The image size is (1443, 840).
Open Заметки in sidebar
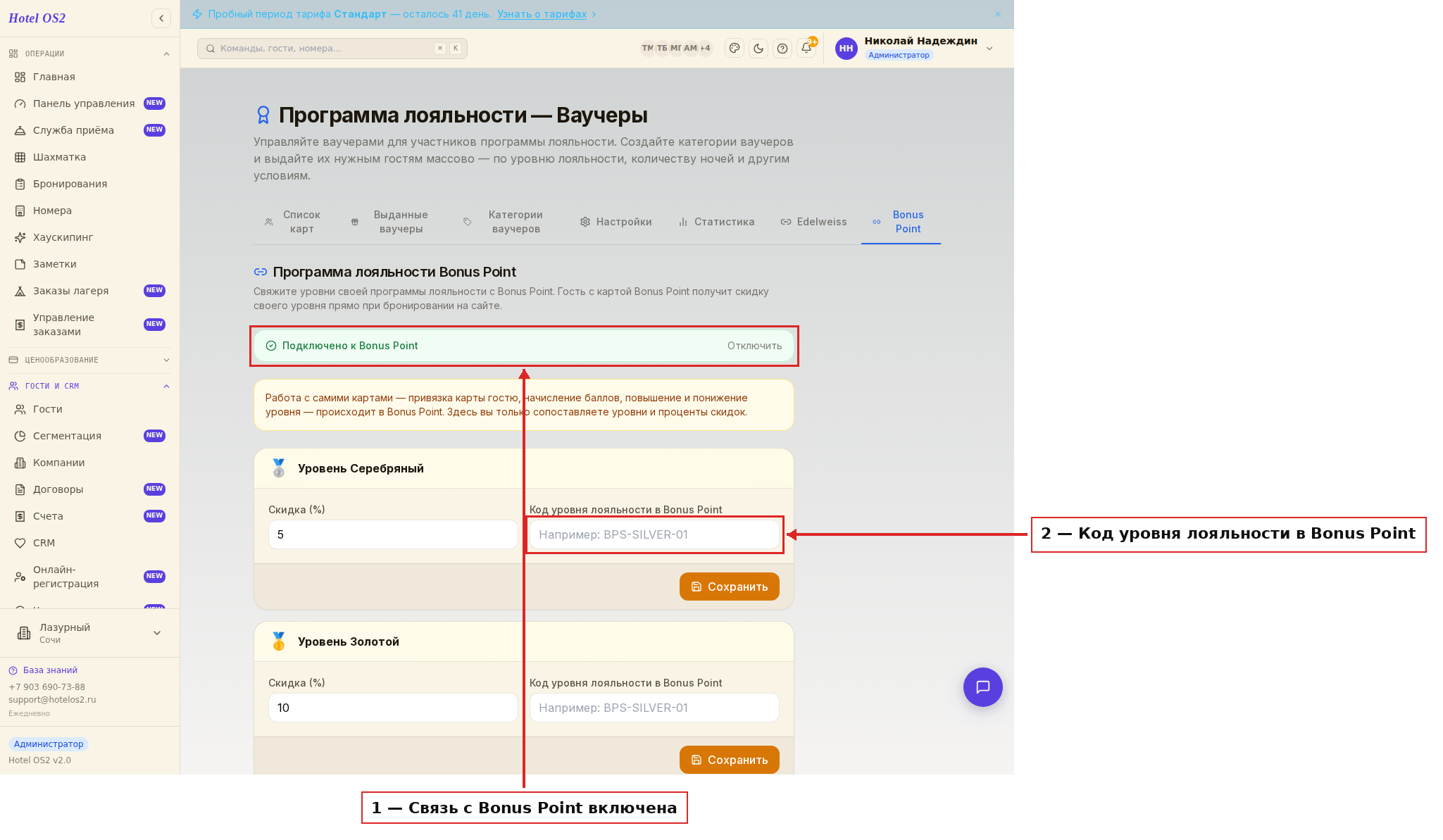point(89,264)
